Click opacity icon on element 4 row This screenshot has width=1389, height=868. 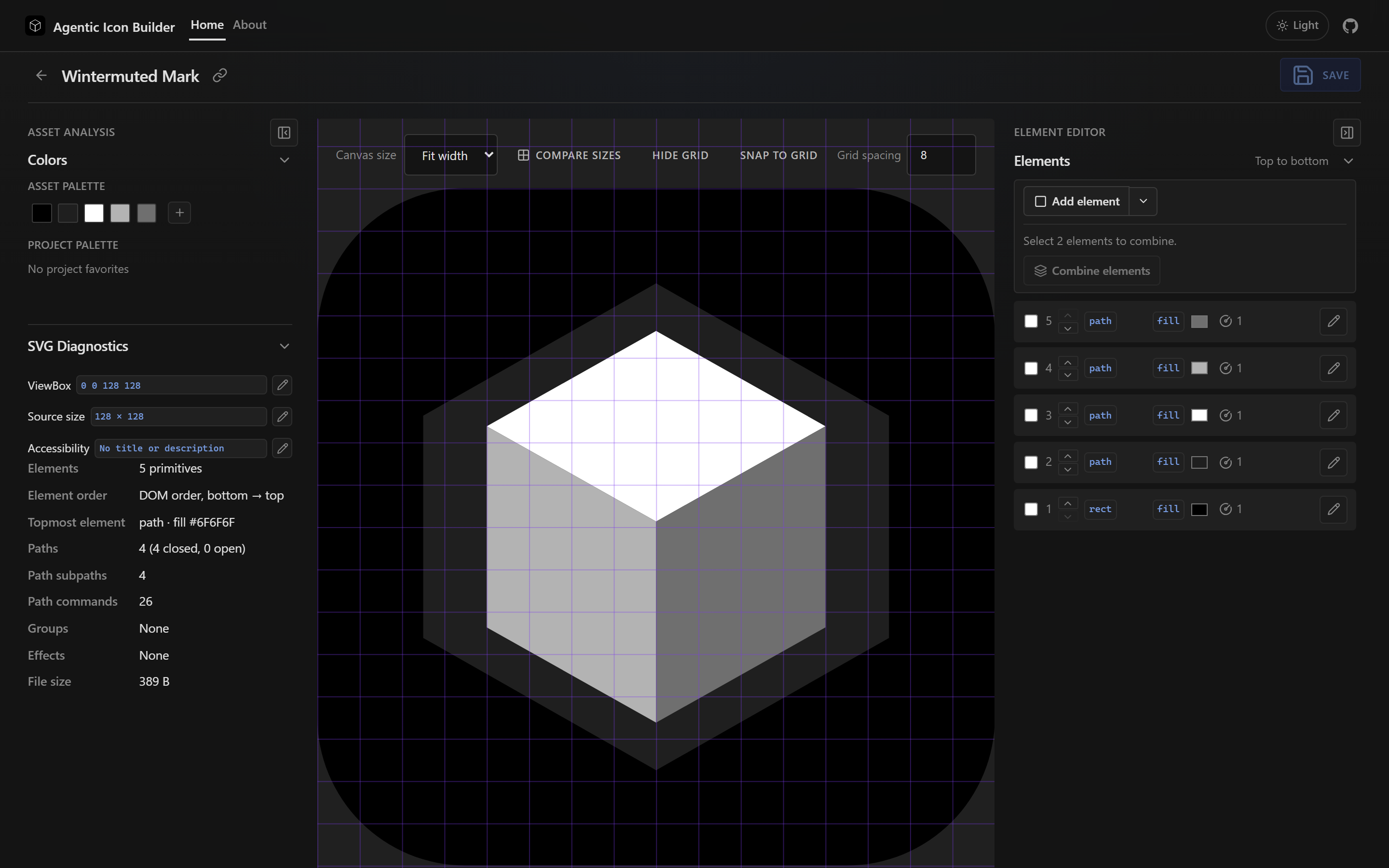pyautogui.click(x=1226, y=368)
